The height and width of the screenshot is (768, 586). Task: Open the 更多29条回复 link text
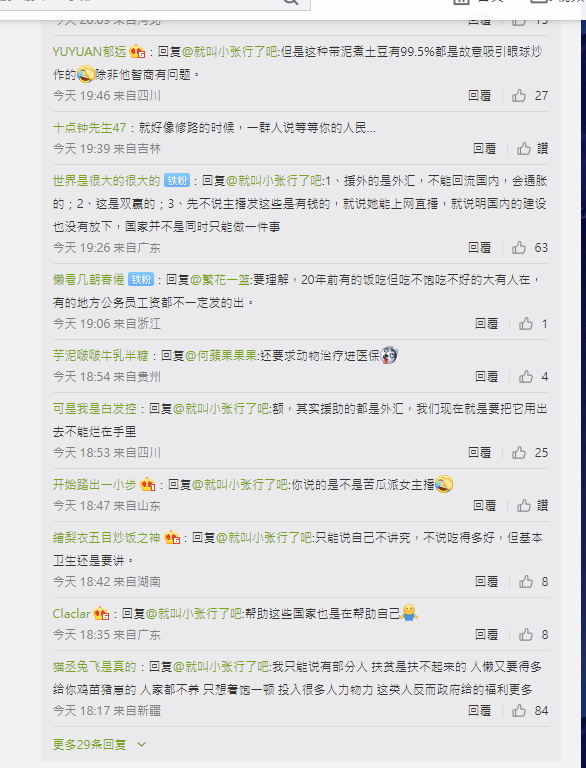click(x=89, y=744)
